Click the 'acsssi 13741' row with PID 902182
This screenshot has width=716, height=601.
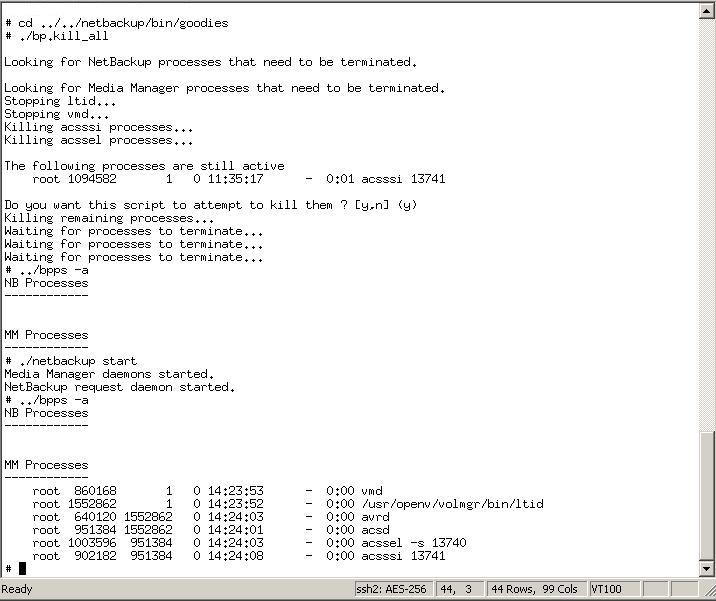tap(239, 556)
